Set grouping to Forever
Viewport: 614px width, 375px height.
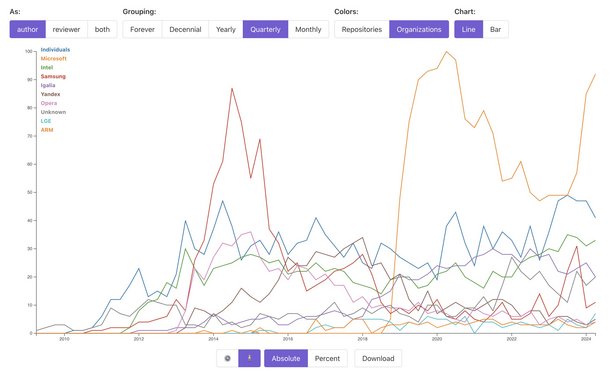pyautogui.click(x=142, y=29)
